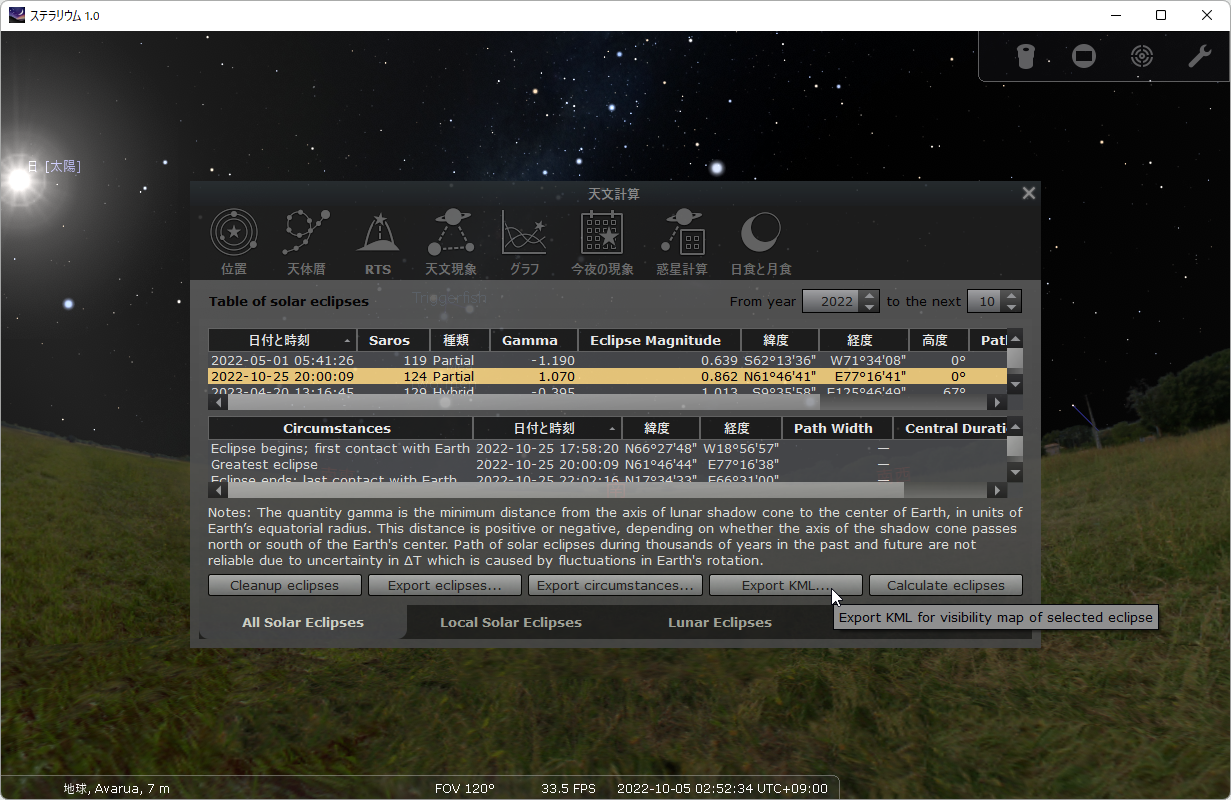1231x800 pixels.
Task: Sort the Circumstances column header
Action: tap(340, 428)
